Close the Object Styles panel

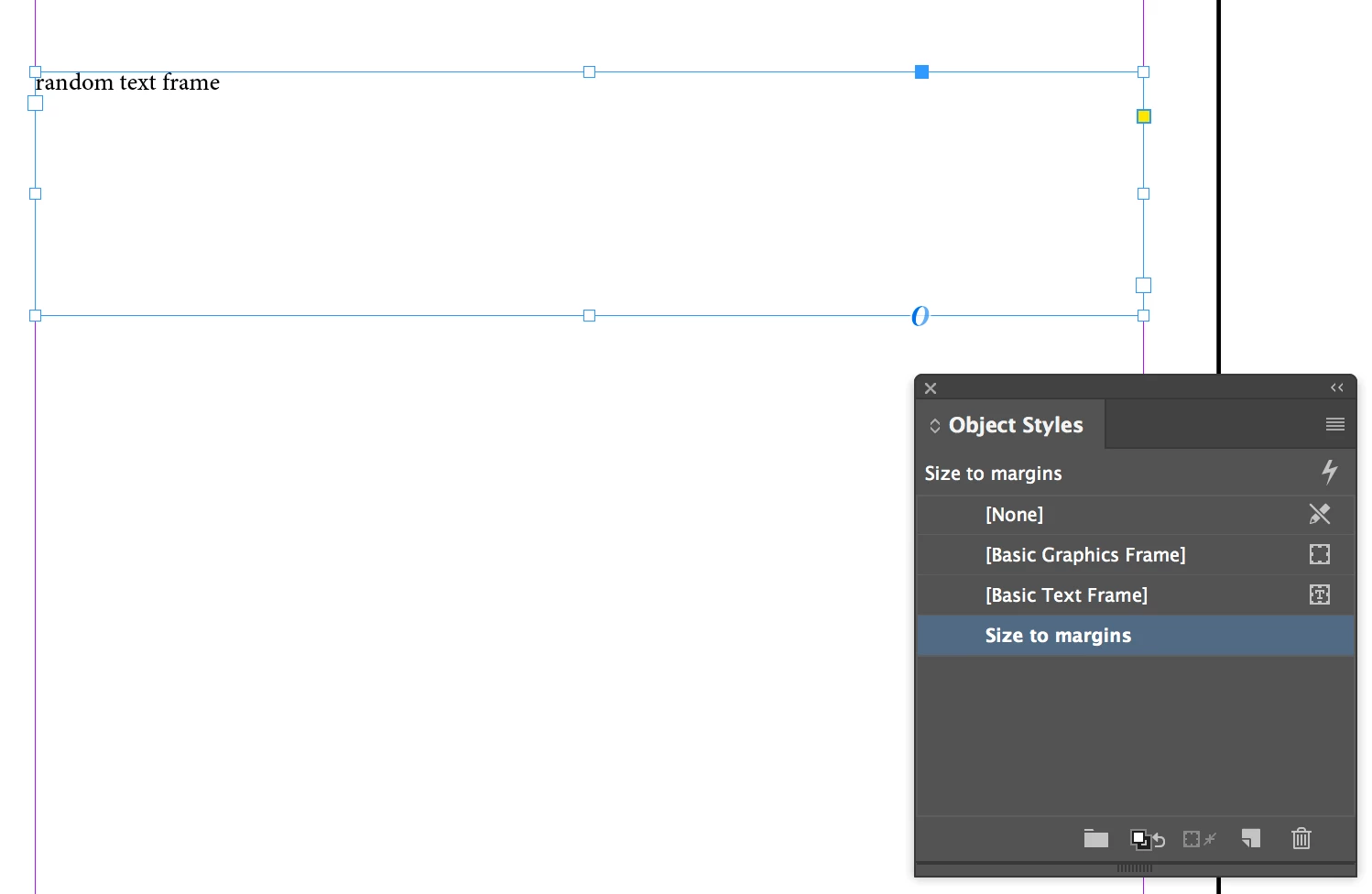[931, 388]
